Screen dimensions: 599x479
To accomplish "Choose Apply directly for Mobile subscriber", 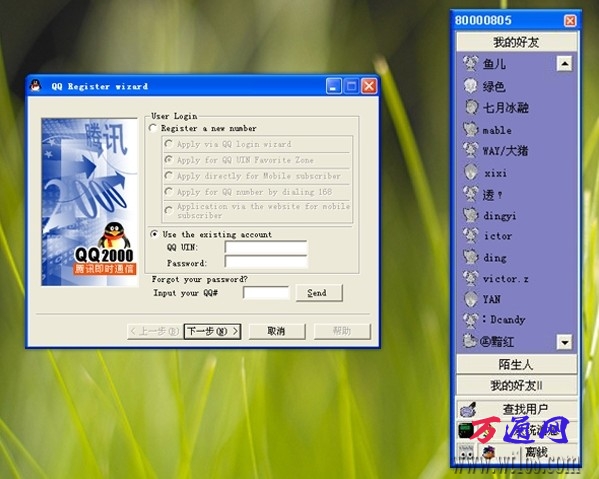I will coord(253,176).
